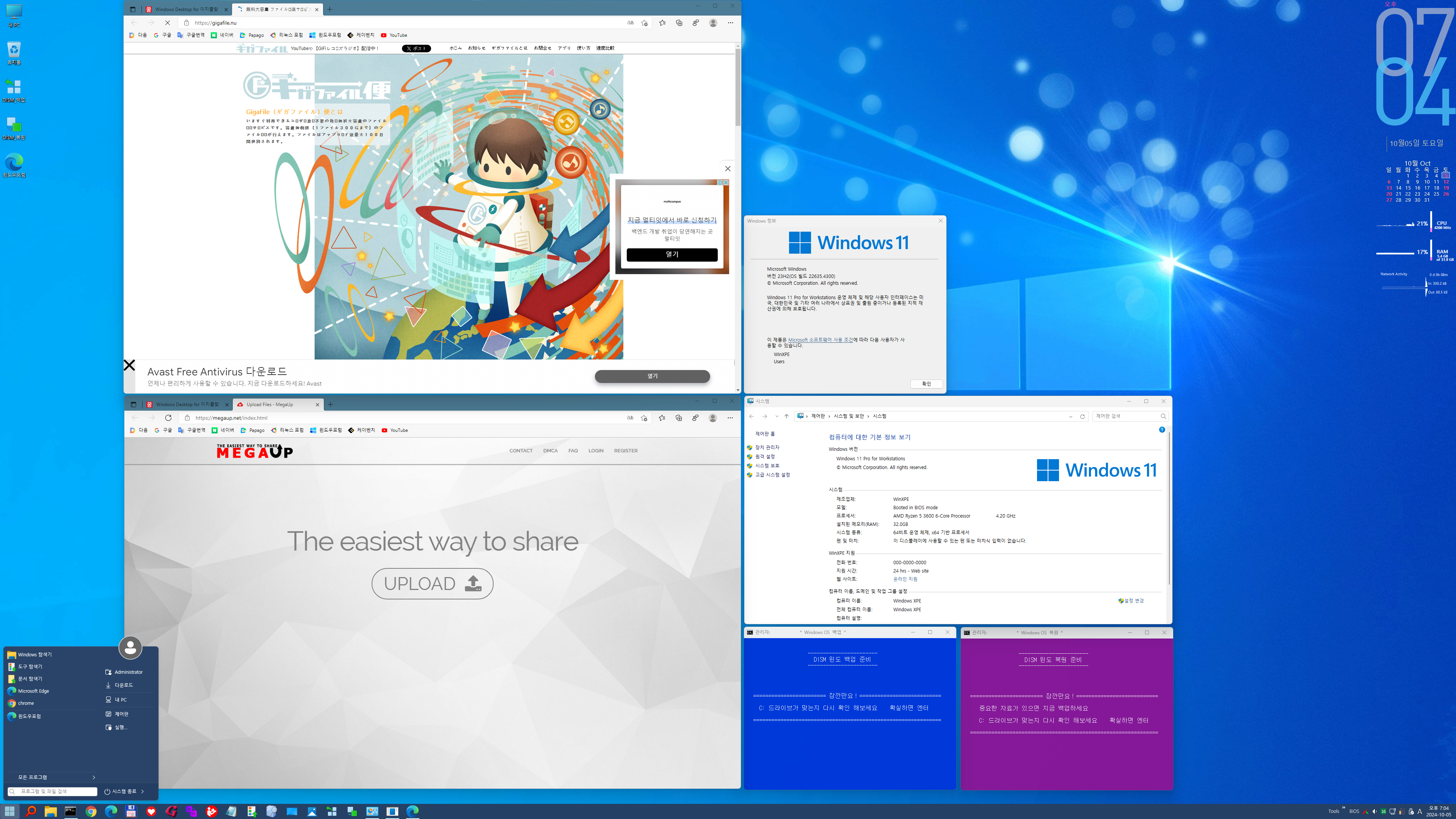1456x819 pixels.
Task: Click the user avatar in start menu
Action: (x=130, y=647)
